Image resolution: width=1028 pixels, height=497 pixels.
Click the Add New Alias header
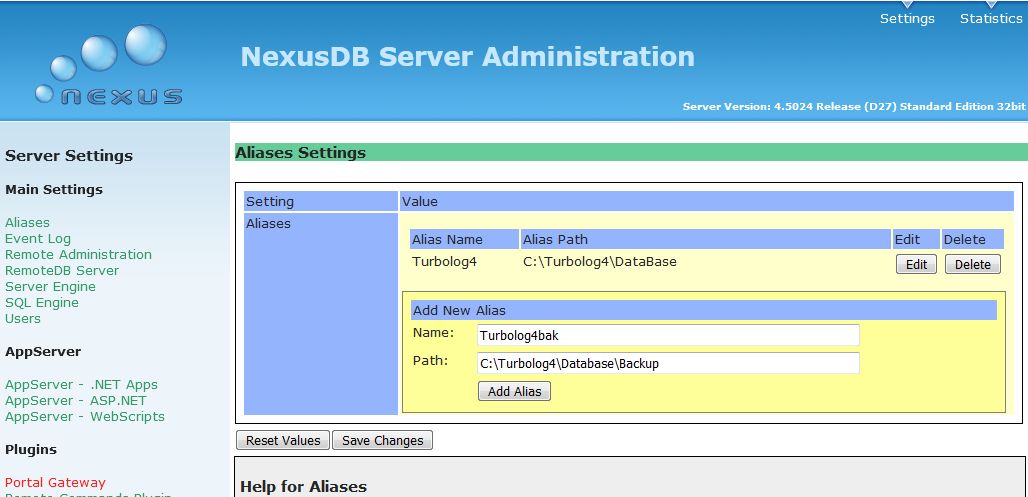(x=703, y=310)
